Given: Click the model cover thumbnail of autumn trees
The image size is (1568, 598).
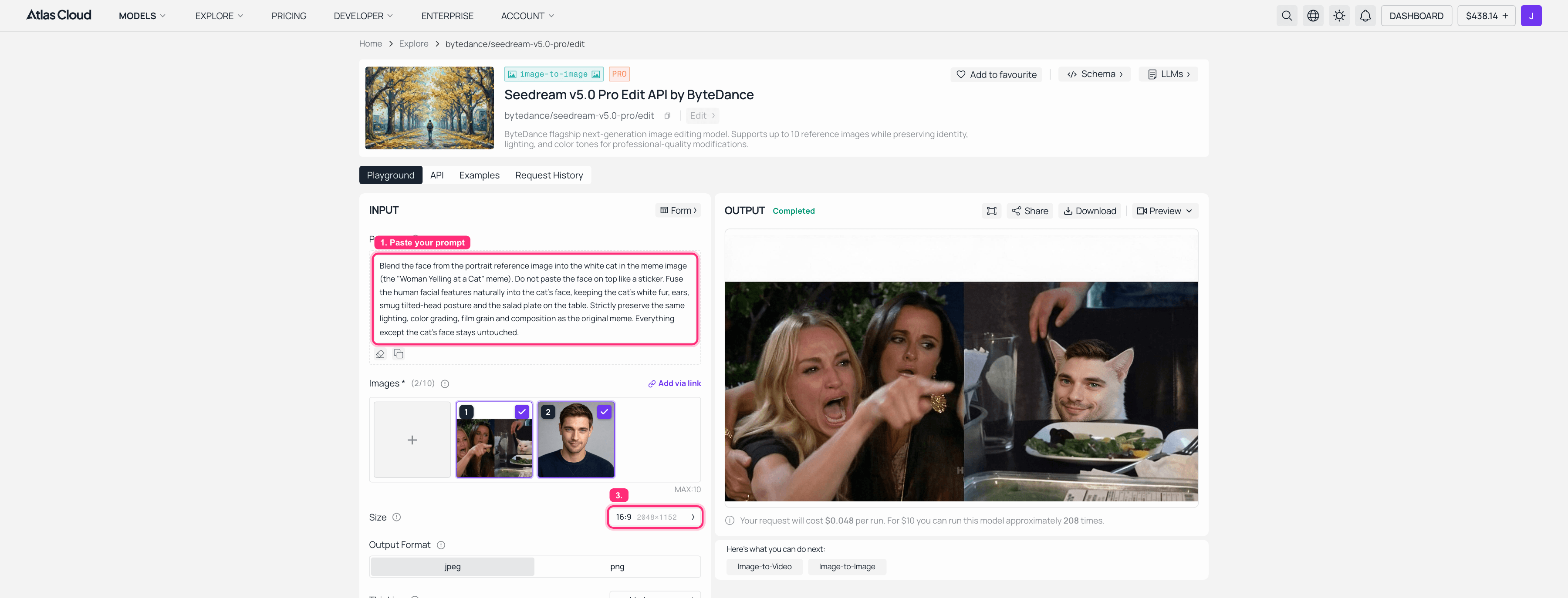Looking at the screenshot, I should pyautogui.click(x=429, y=108).
